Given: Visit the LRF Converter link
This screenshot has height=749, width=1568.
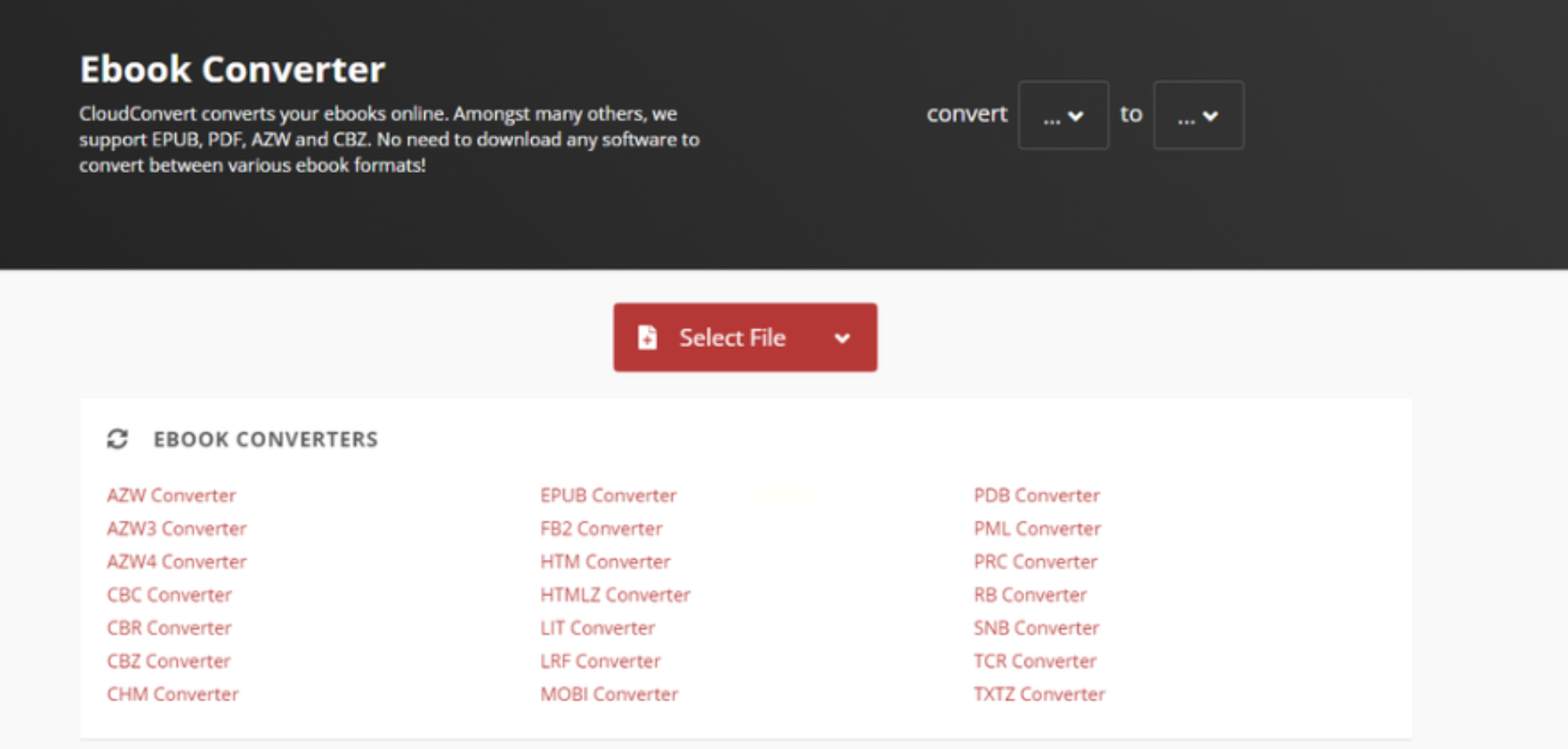Looking at the screenshot, I should coord(601,661).
